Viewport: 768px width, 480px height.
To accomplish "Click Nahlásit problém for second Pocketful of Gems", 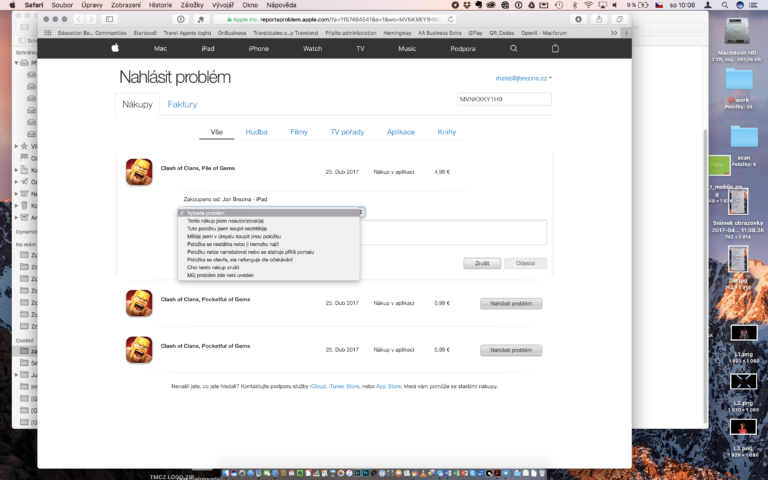I will coord(510,350).
